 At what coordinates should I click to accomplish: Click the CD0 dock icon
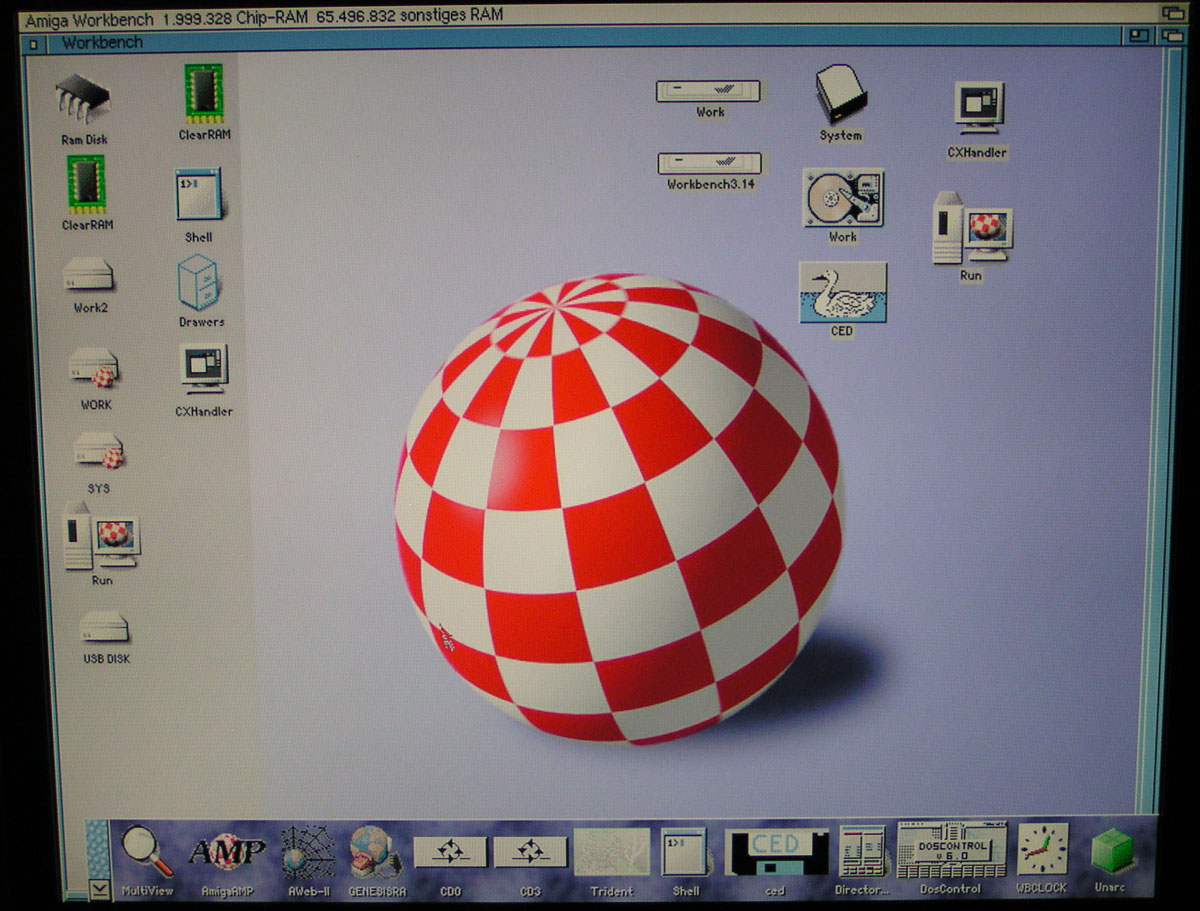point(450,853)
